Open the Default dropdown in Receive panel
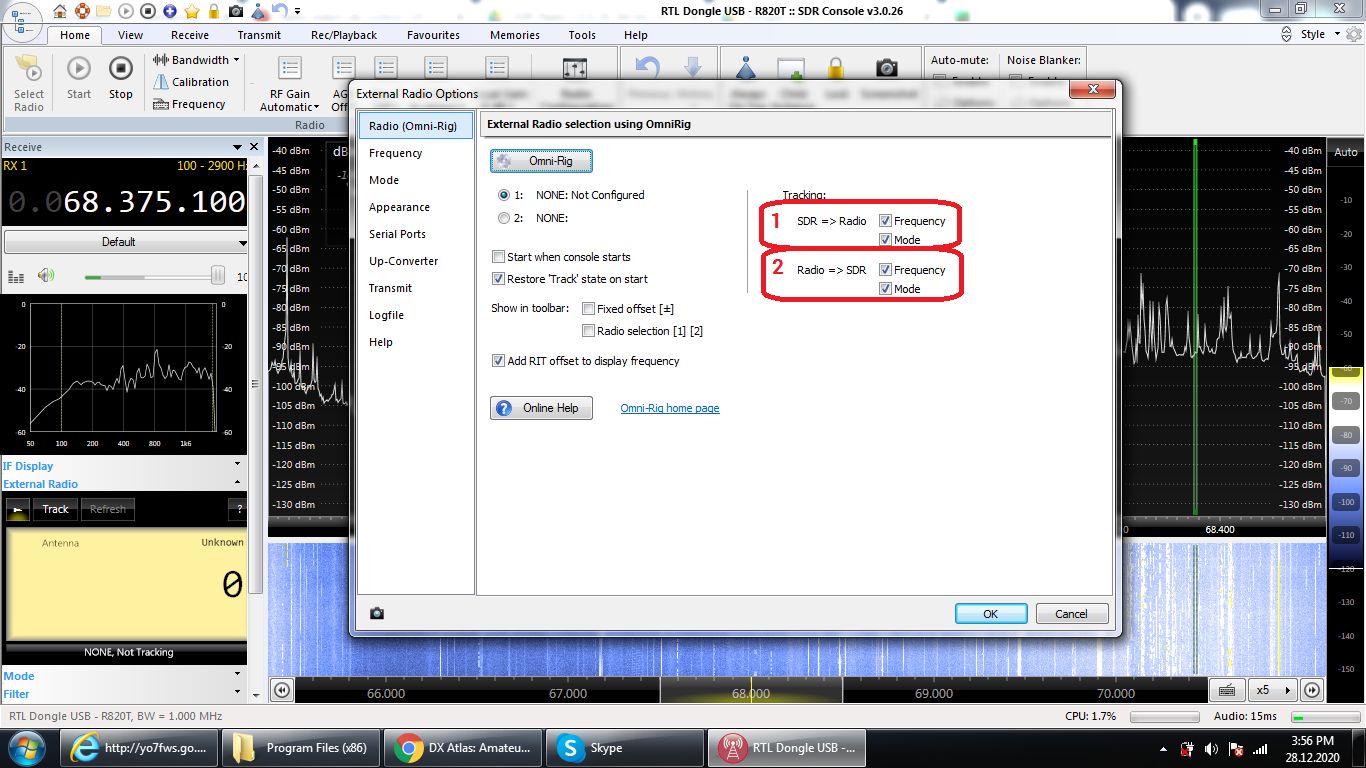This screenshot has height=768, width=1366. tap(126, 242)
